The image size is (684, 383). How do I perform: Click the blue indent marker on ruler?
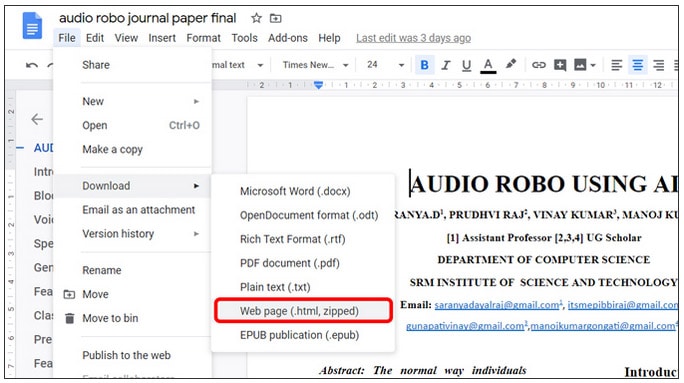click(318, 85)
